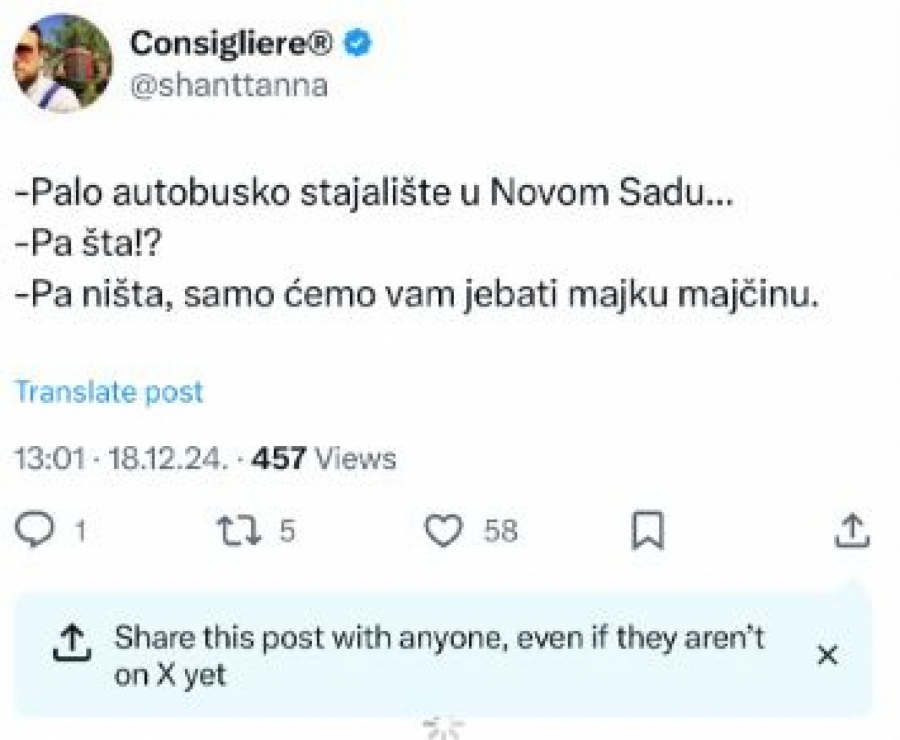
Task: Click the blue verified badge
Action: click(358, 44)
